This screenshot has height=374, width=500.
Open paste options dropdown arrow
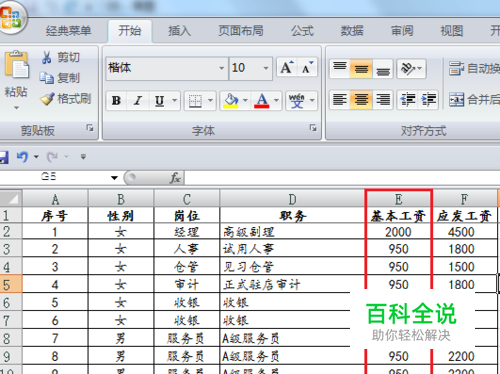[x=16, y=108]
